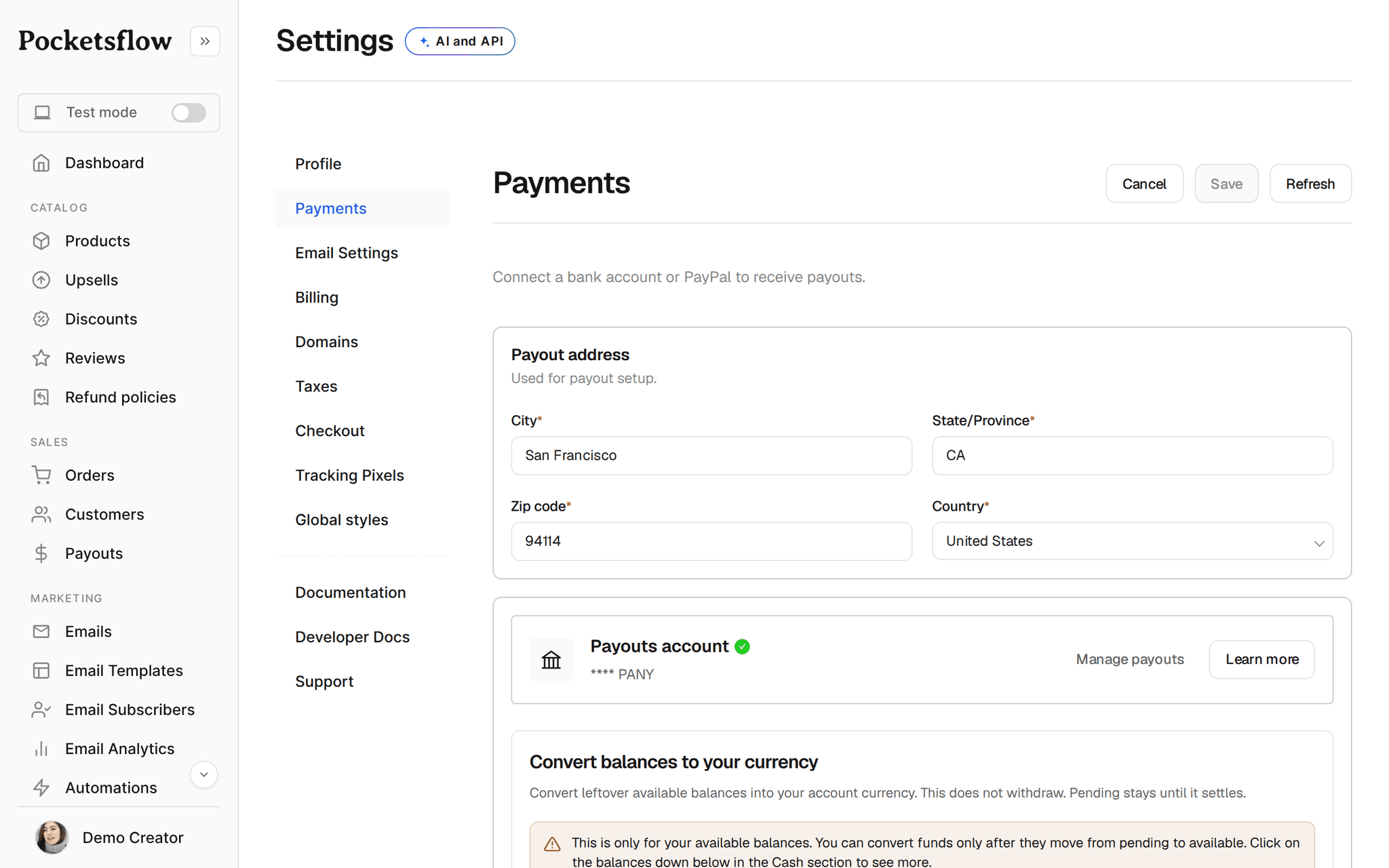Viewport: 1389px width, 868px height.
Task: Click the Learn more button
Action: [x=1261, y=660]
